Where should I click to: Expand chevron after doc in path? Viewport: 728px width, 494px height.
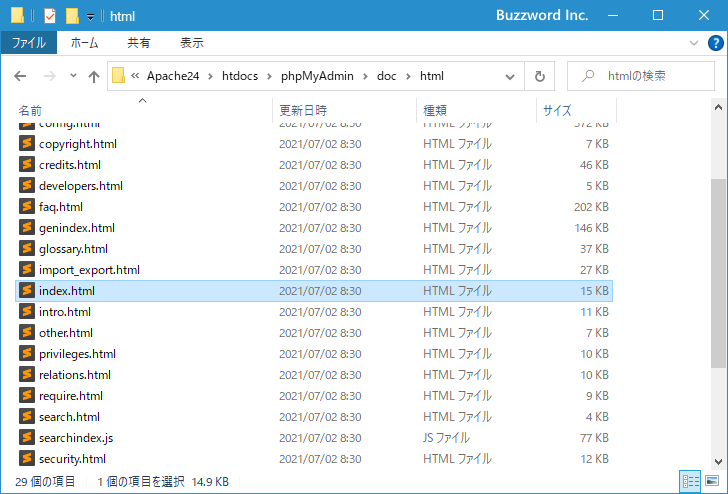point(408,77)
